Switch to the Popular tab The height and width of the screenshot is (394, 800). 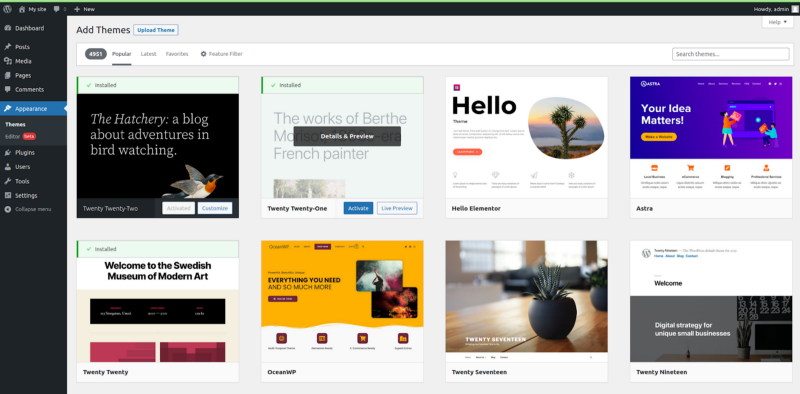[x=122, y=54]
